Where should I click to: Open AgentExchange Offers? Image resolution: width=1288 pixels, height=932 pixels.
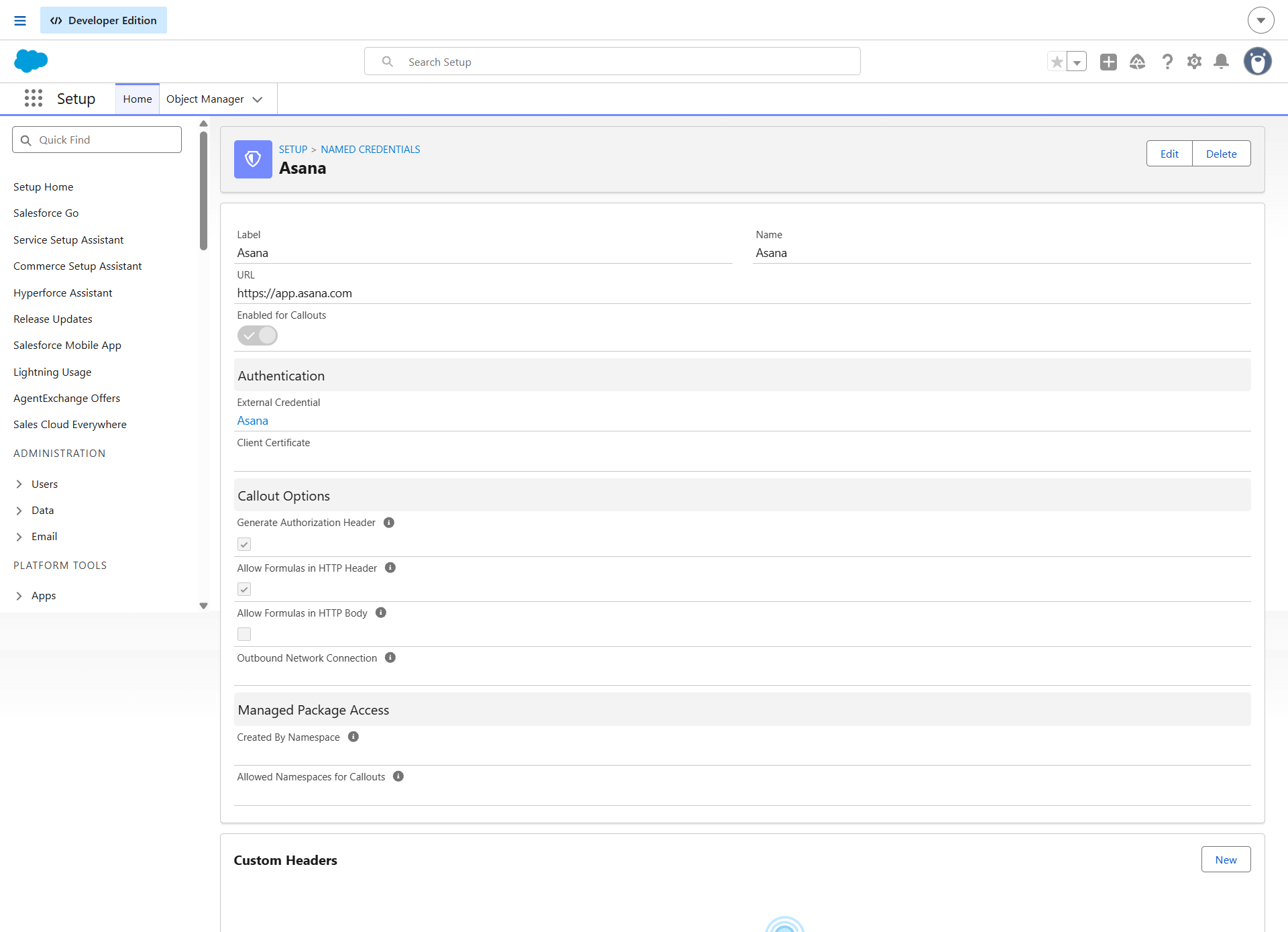point(67,399)
